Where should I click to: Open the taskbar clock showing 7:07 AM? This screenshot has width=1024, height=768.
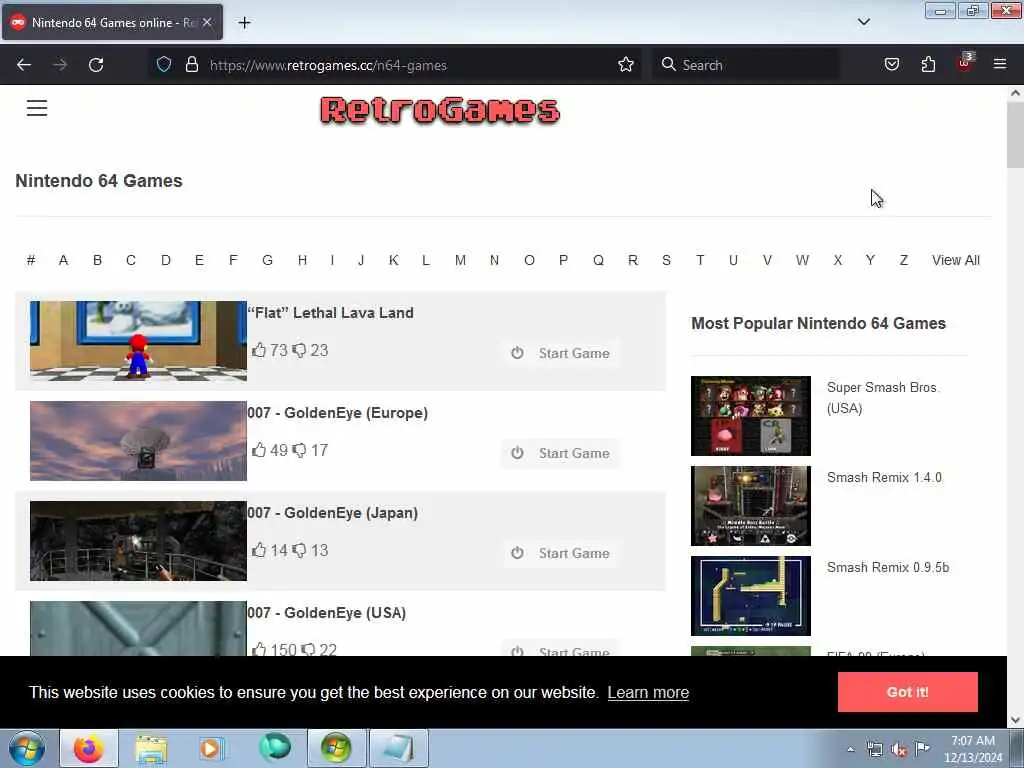(x=972, y=749)
